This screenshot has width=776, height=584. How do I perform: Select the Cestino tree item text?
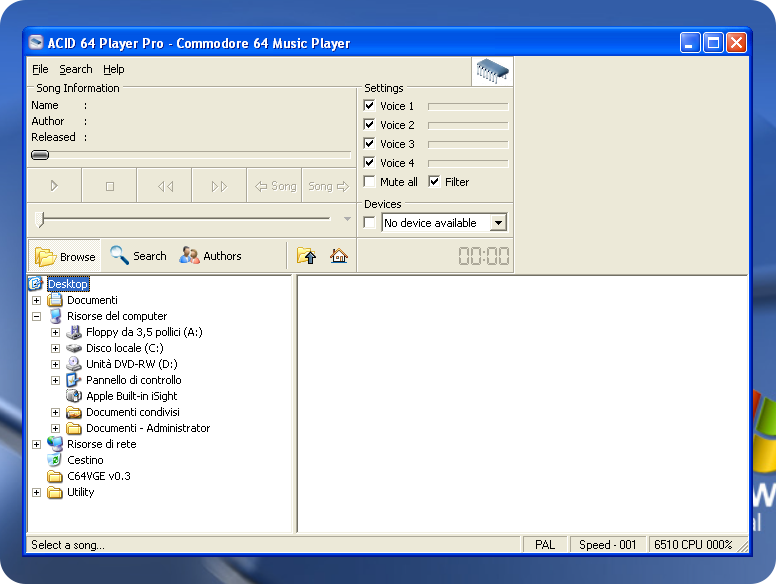85,460
